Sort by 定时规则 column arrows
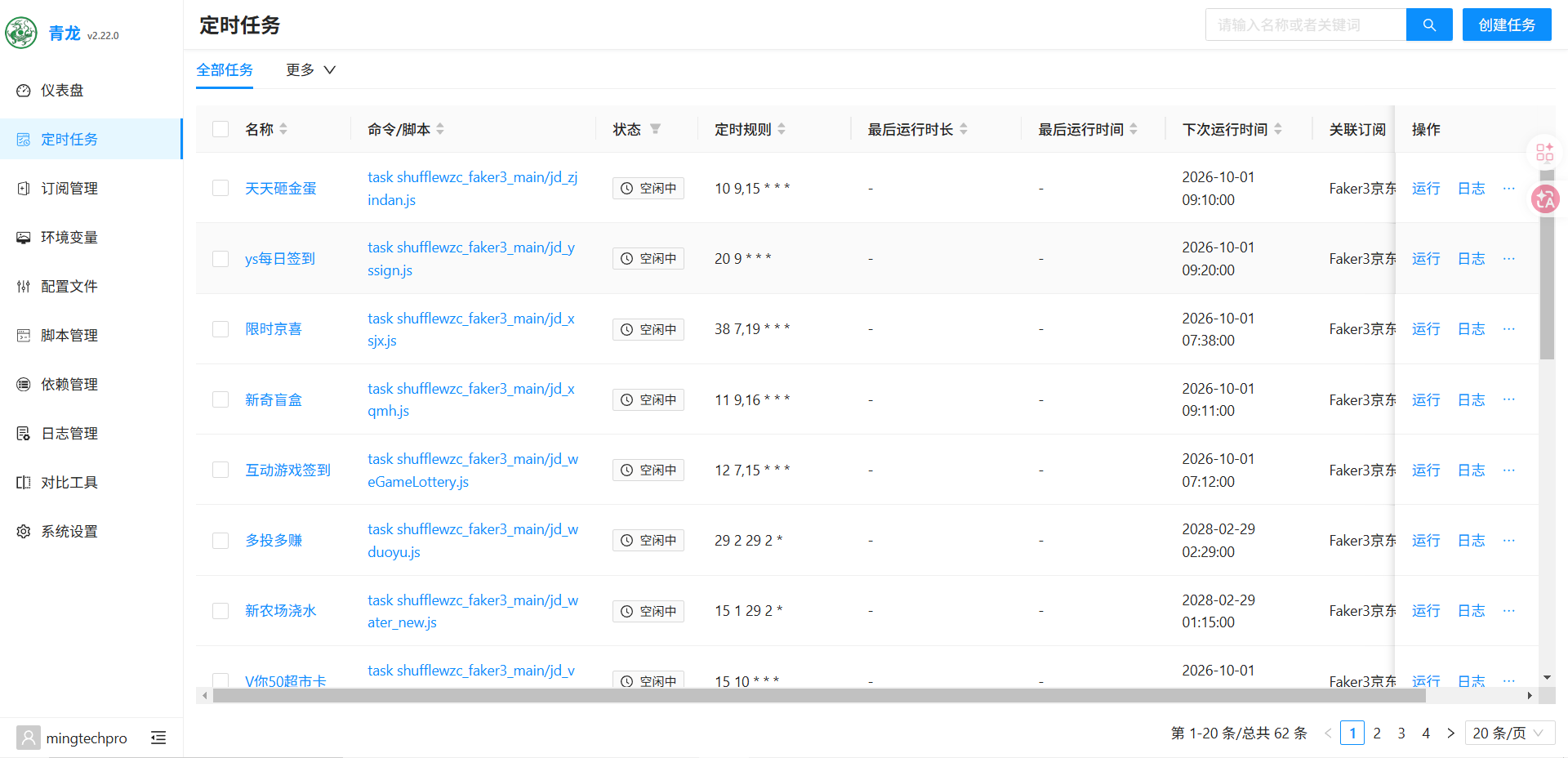The image size is (1568, 758). tap(782, 129)
